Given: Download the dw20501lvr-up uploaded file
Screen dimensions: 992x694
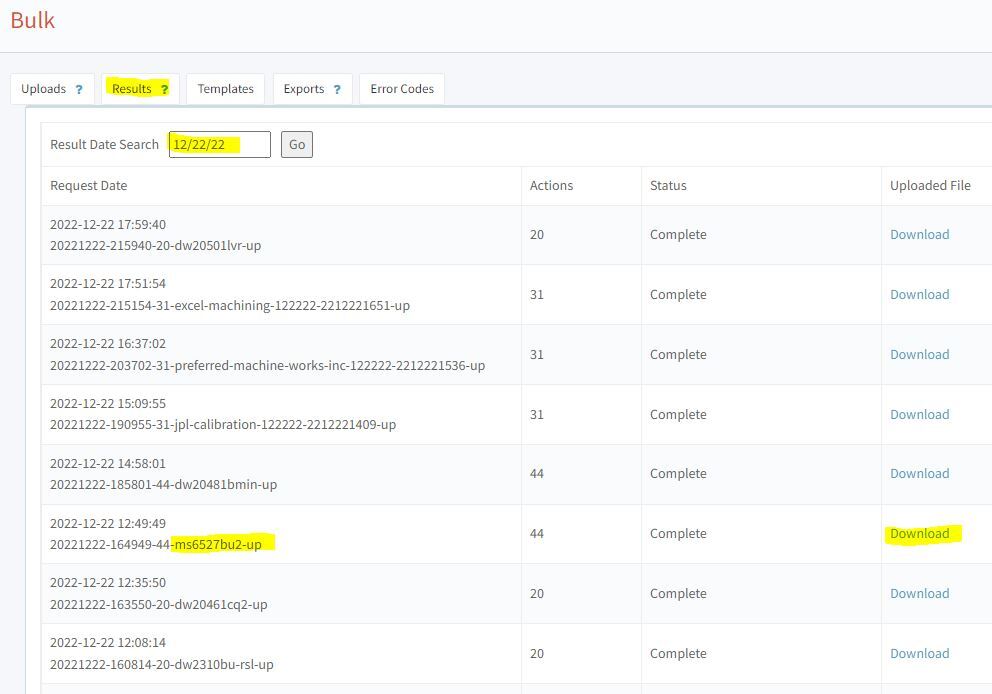Looking at the screenshot, I should pos(919,235).
